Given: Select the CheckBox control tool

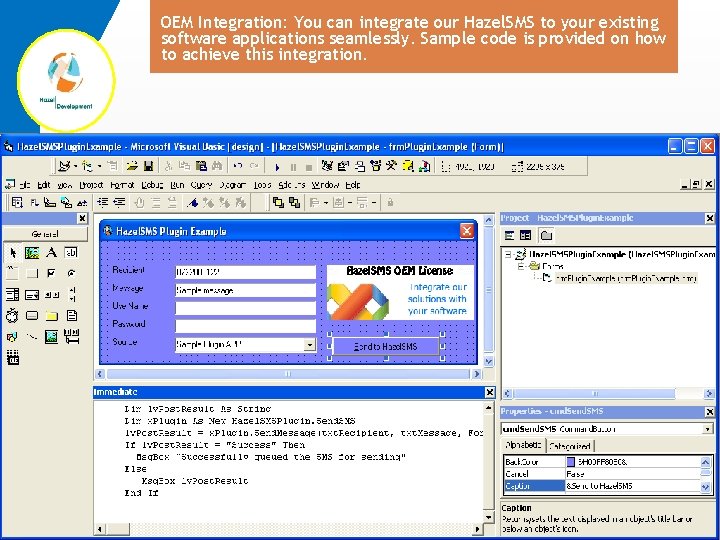Looking at the screenshot, I should [51, 273].
